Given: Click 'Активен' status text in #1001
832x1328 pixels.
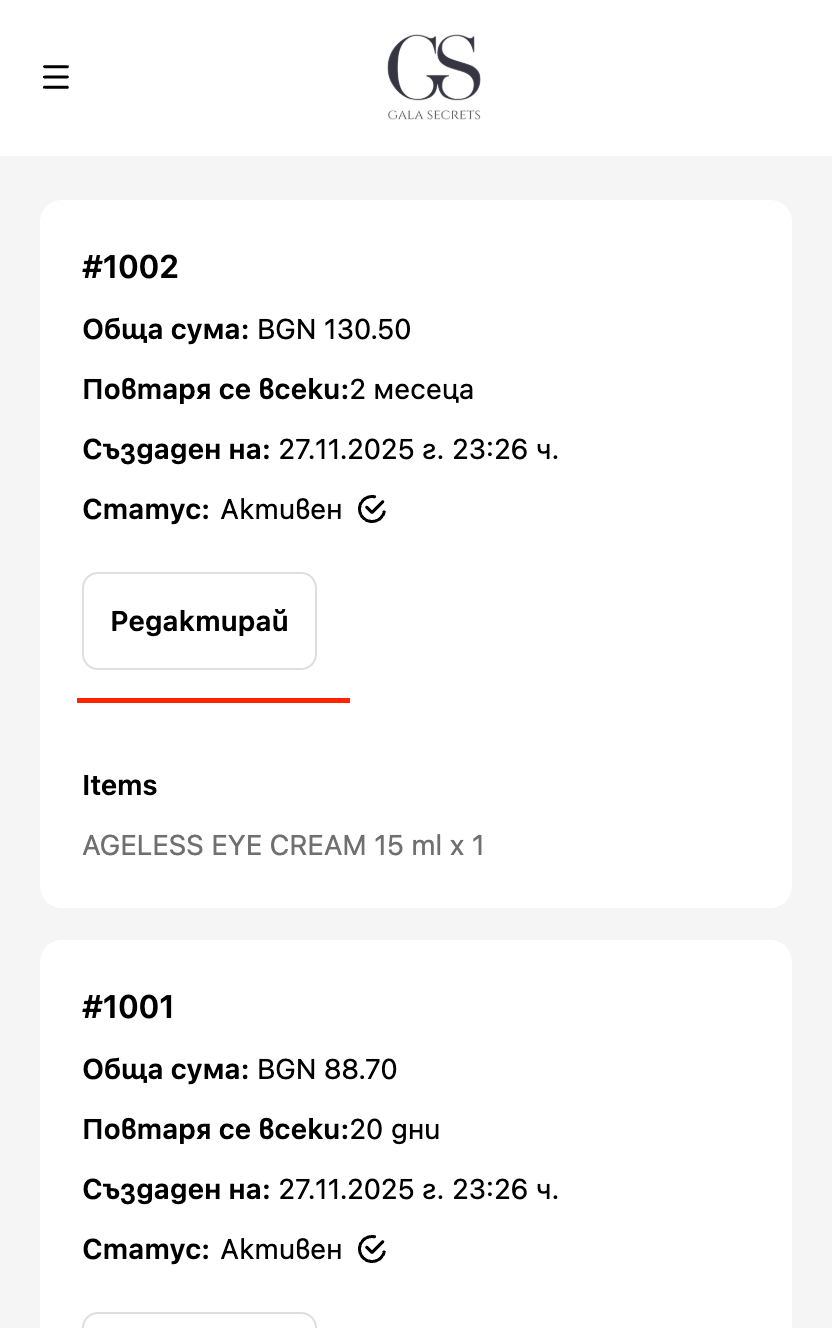Looking at the screenshot, I should pos(281,1249).
